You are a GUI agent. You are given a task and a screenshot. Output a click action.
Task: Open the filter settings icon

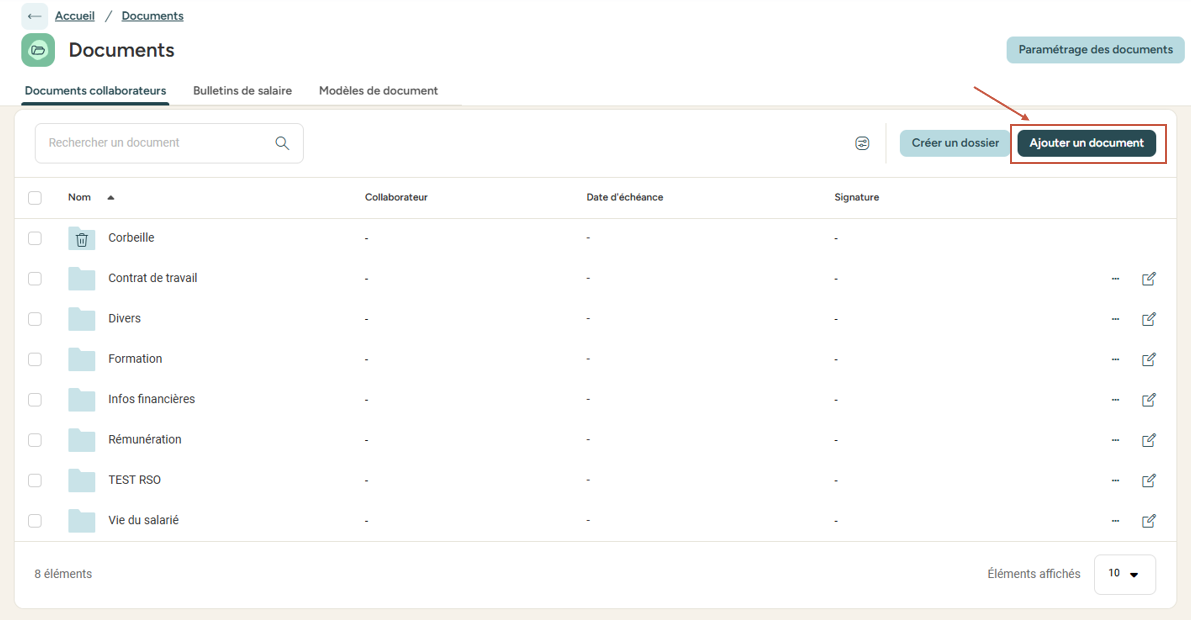(862, 143)
